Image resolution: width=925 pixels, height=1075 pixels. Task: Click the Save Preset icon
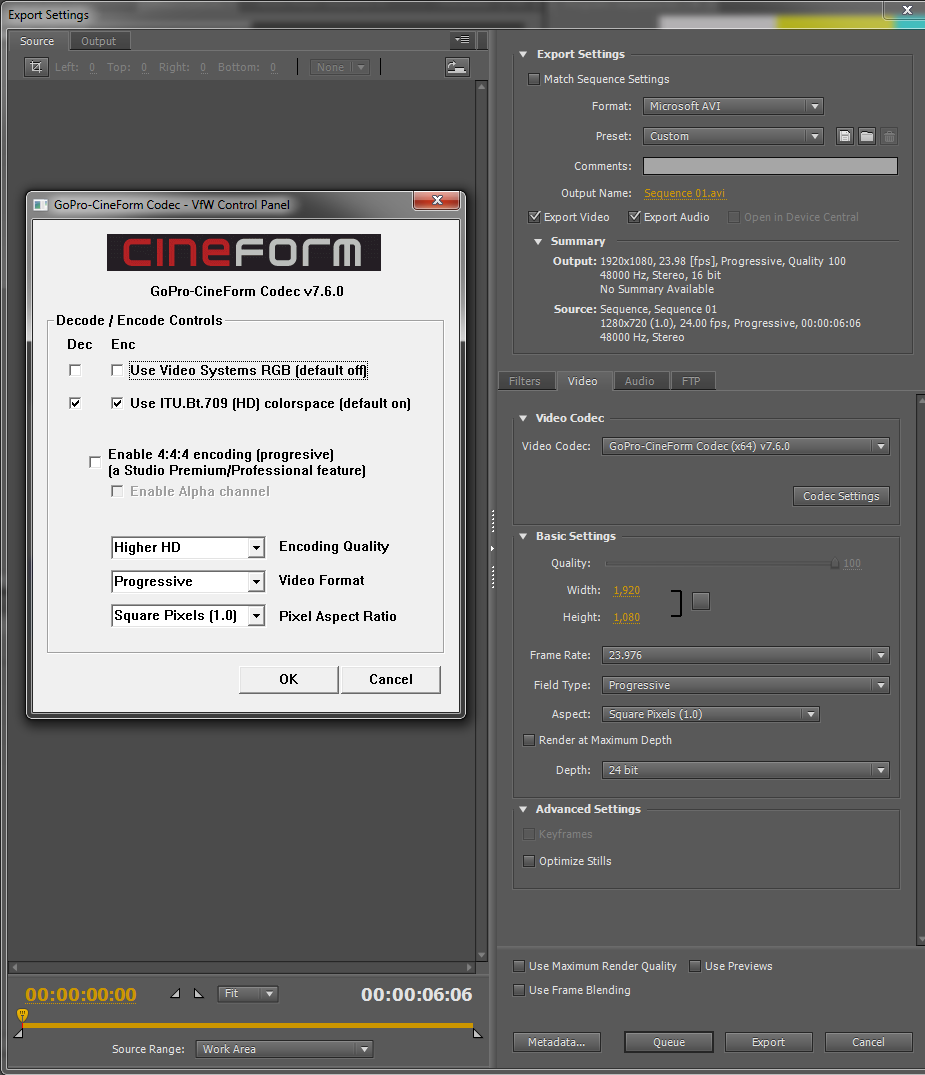pos(845,136)
